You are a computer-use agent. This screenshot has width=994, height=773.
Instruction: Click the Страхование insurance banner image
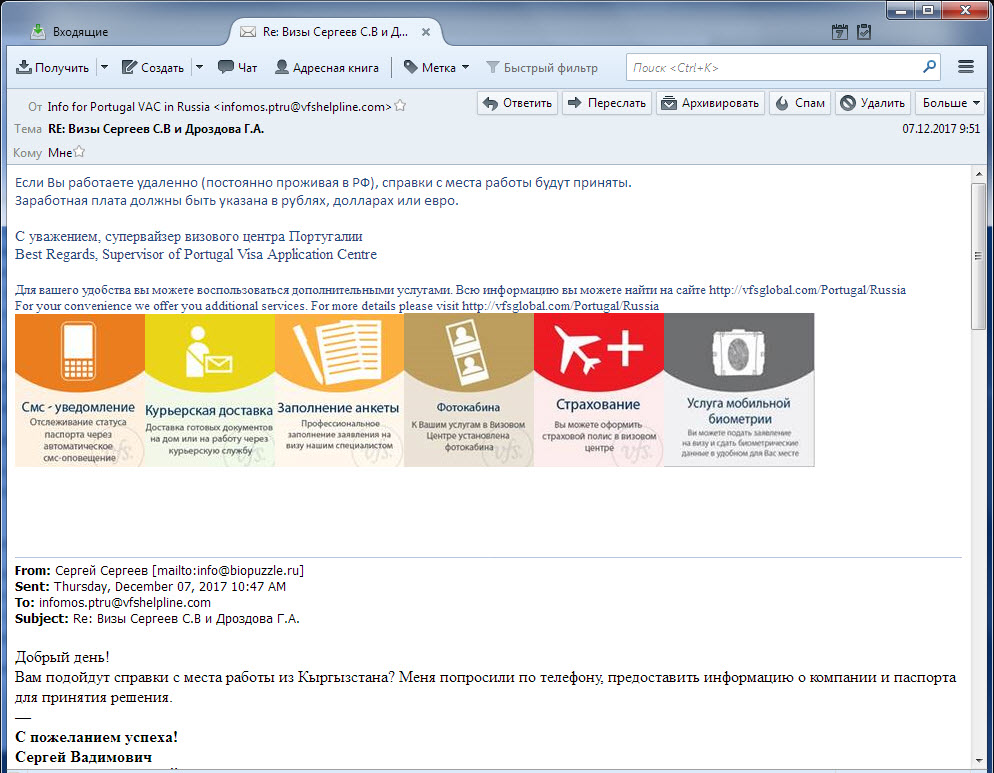coord(598,389)
